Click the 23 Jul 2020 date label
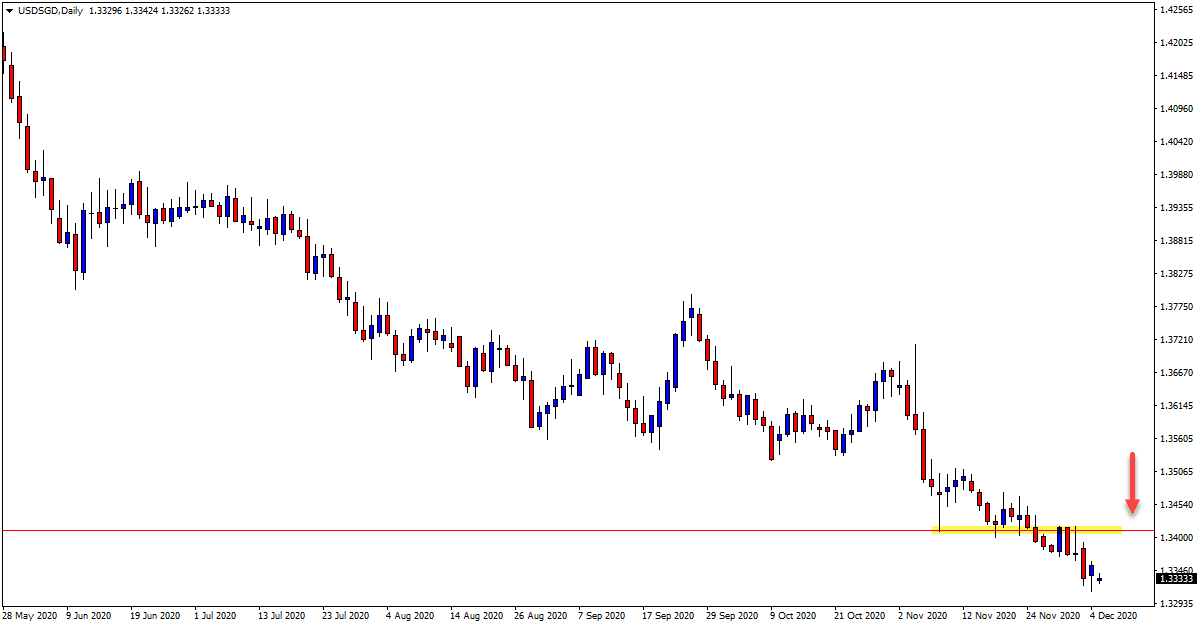This screenshot has width=1200, height=627. coord(345,617)
